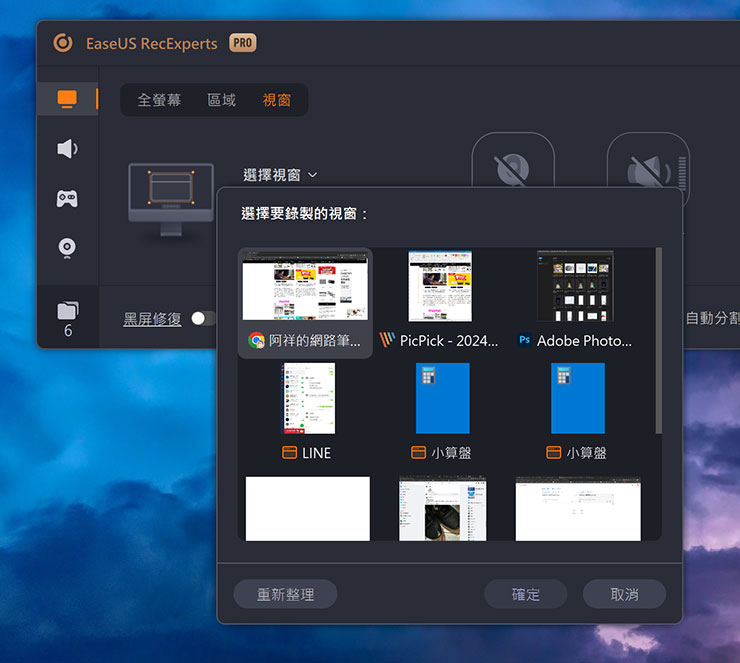Image resolution: width=740 pixels, height=663 pixels.
Task: Switch to the 全螢幕 tab
Action: click(159, 100)
